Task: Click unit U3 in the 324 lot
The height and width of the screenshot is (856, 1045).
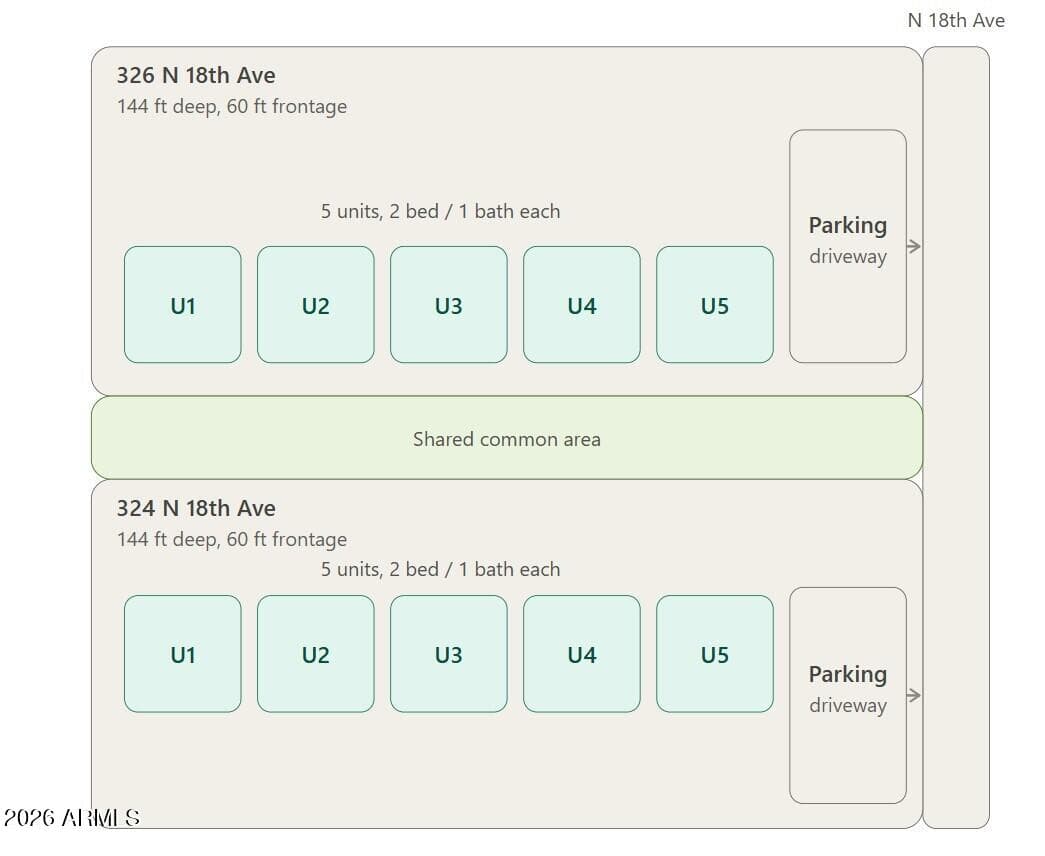Action: tap(449, 654)
